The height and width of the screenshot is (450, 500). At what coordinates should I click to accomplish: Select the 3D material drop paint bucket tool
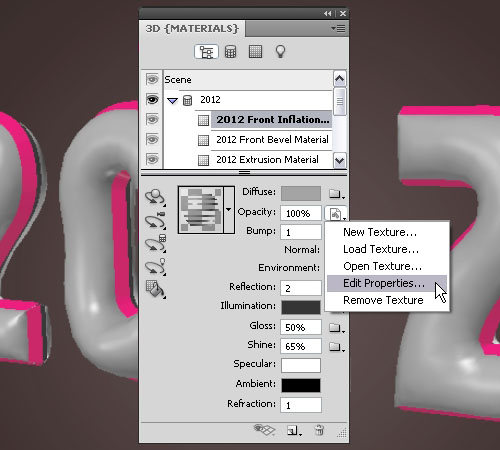pos(156,289)
